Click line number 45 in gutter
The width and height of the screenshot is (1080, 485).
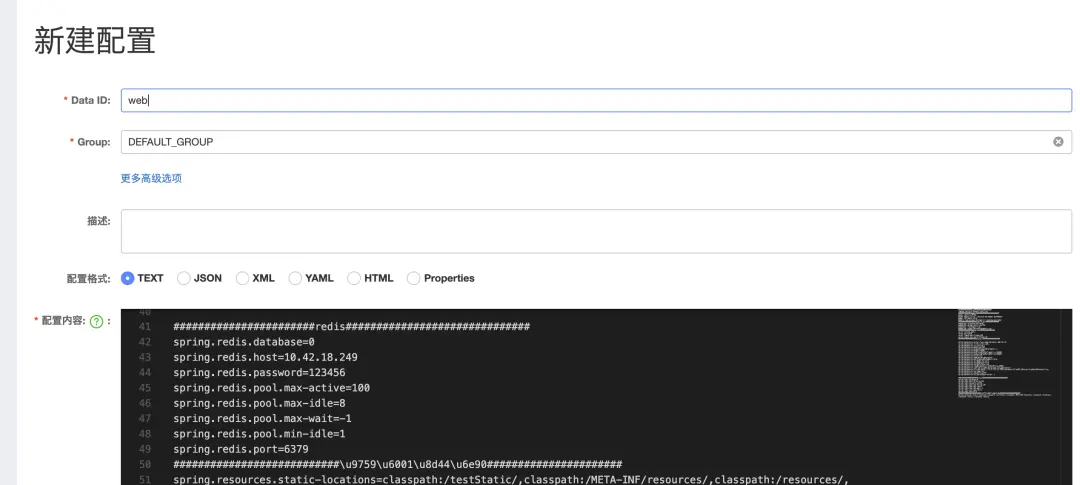(145, 388)
